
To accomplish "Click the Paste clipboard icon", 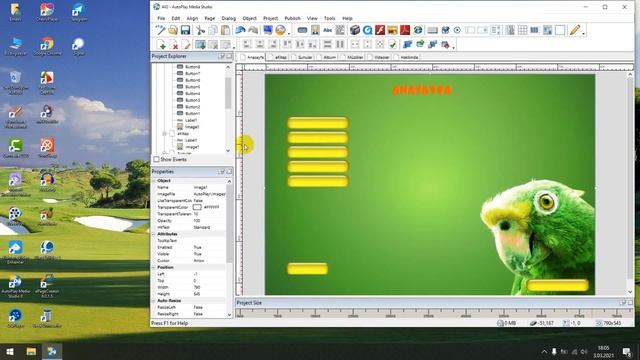I will coord(225,30).
